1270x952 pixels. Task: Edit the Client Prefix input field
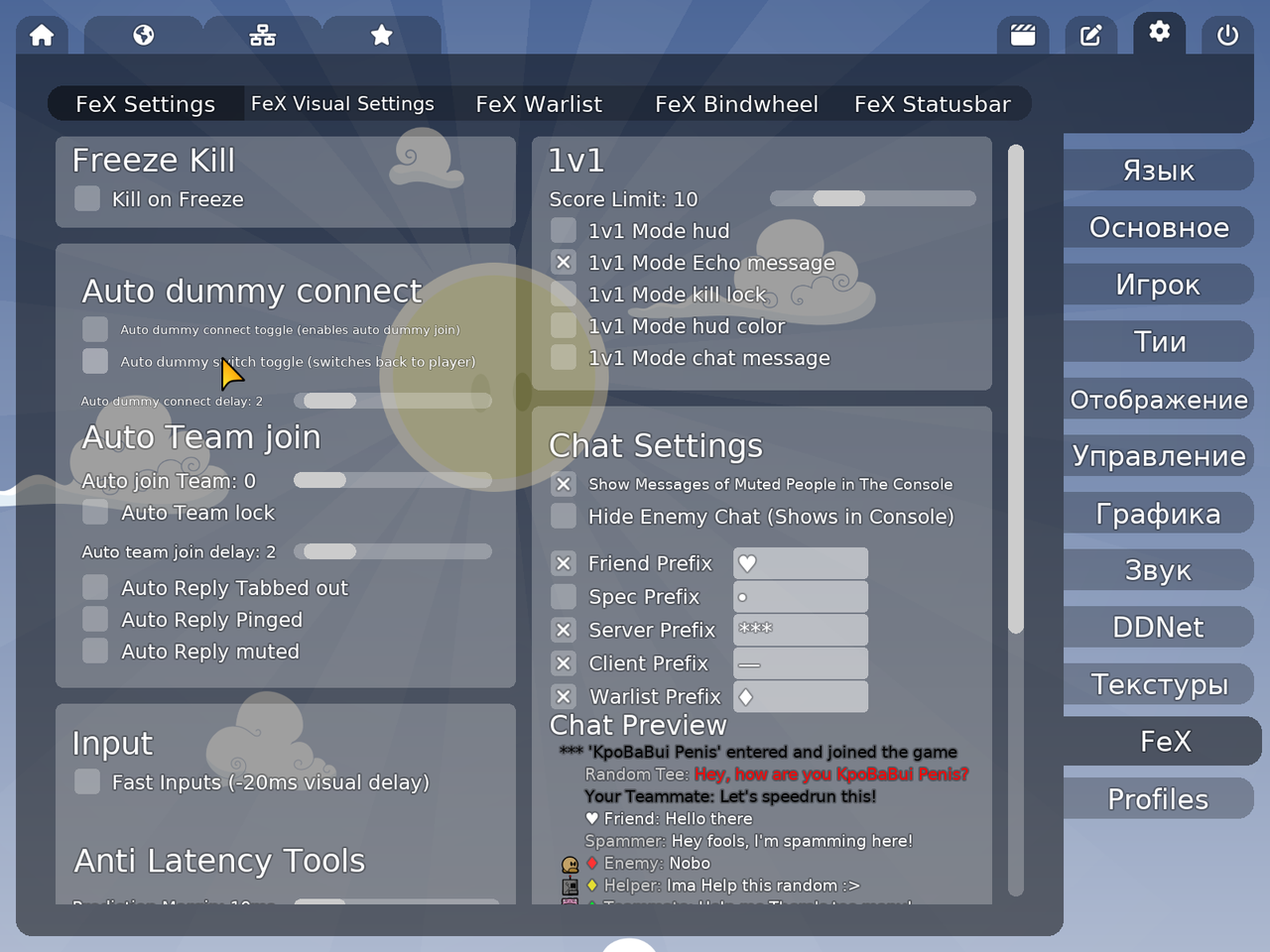(x=801, y=663)
